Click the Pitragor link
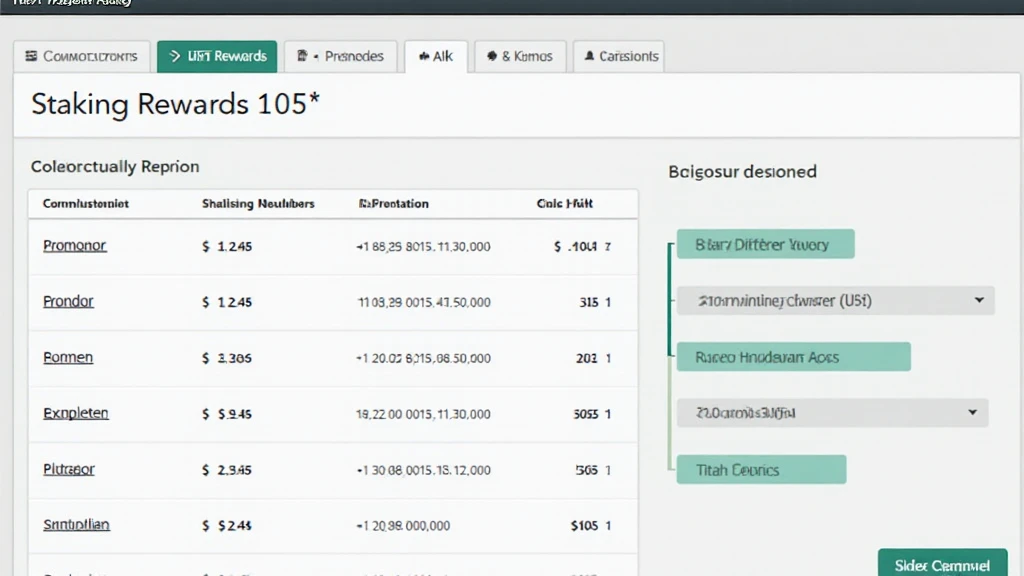Screen dimensions: 1024x576 pos(69,469)
